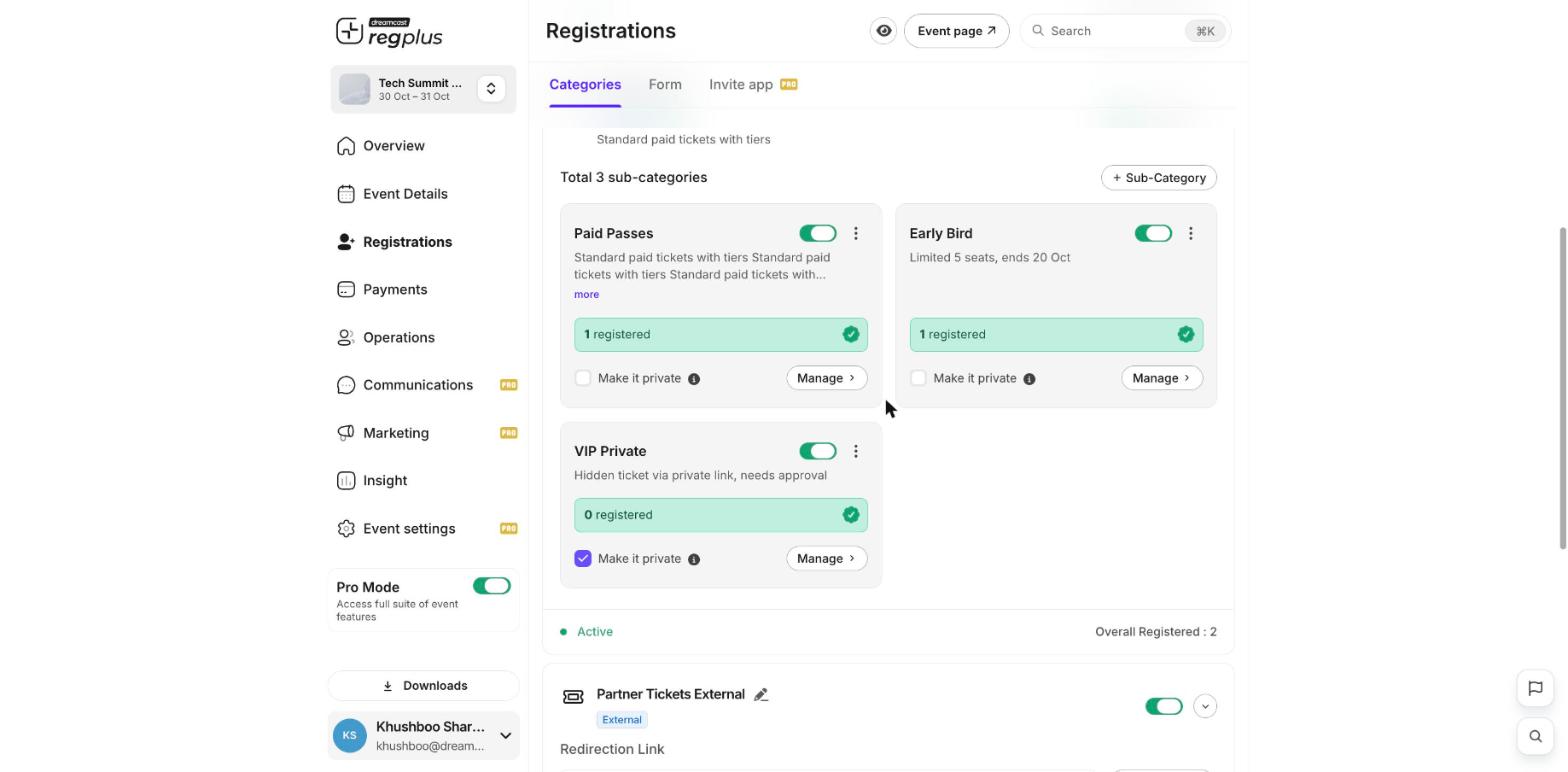Check Make it private for Early Bird
The height and width of the screenshot is (772, 1568).
(918, 378)
